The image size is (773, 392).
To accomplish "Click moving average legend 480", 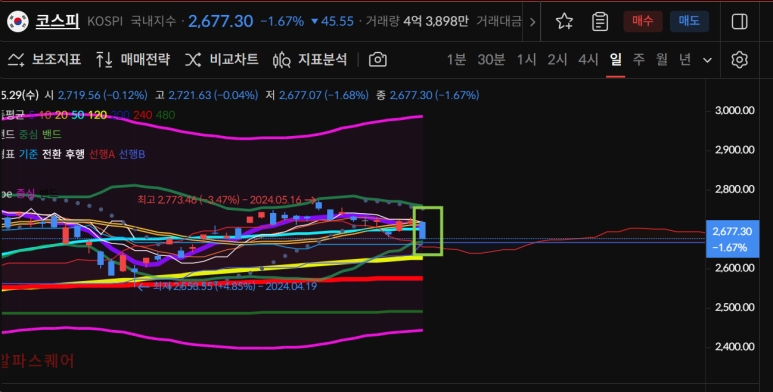I will pyautogui.click(x=165, y=115).
